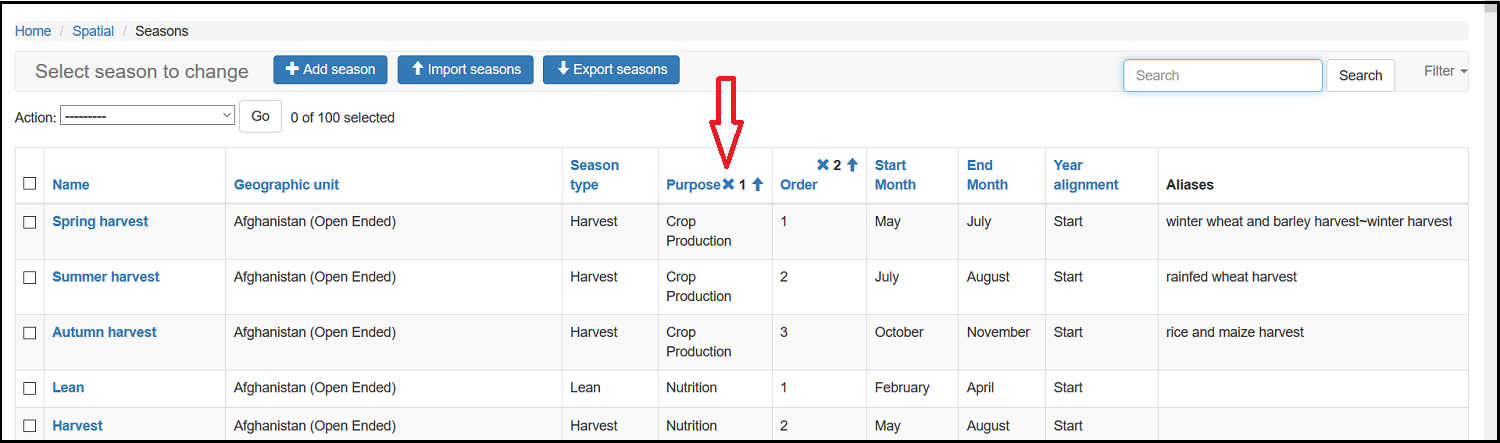Check the Spring harvest row checkbox
The height and width of the screenshot is (443, 1500).
click(x=30, y=222)
